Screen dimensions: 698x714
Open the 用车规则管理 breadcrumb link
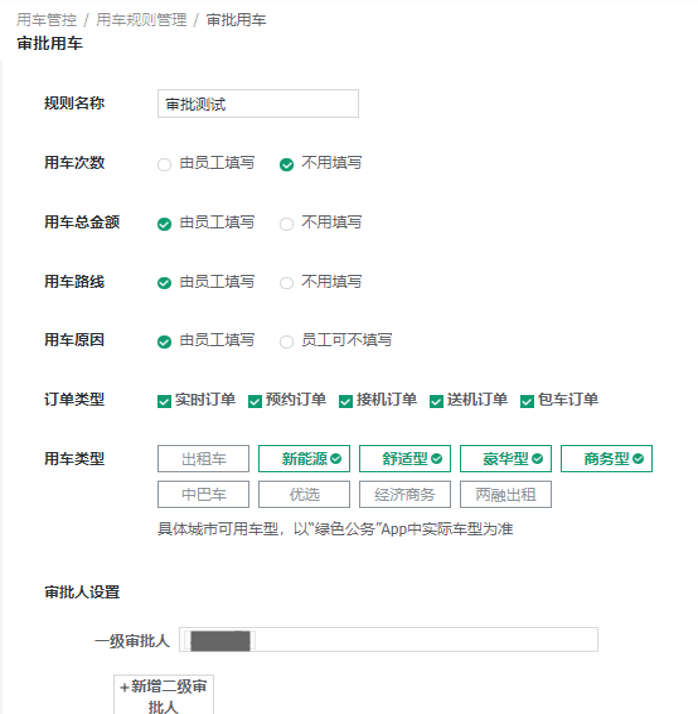point(142,19)
